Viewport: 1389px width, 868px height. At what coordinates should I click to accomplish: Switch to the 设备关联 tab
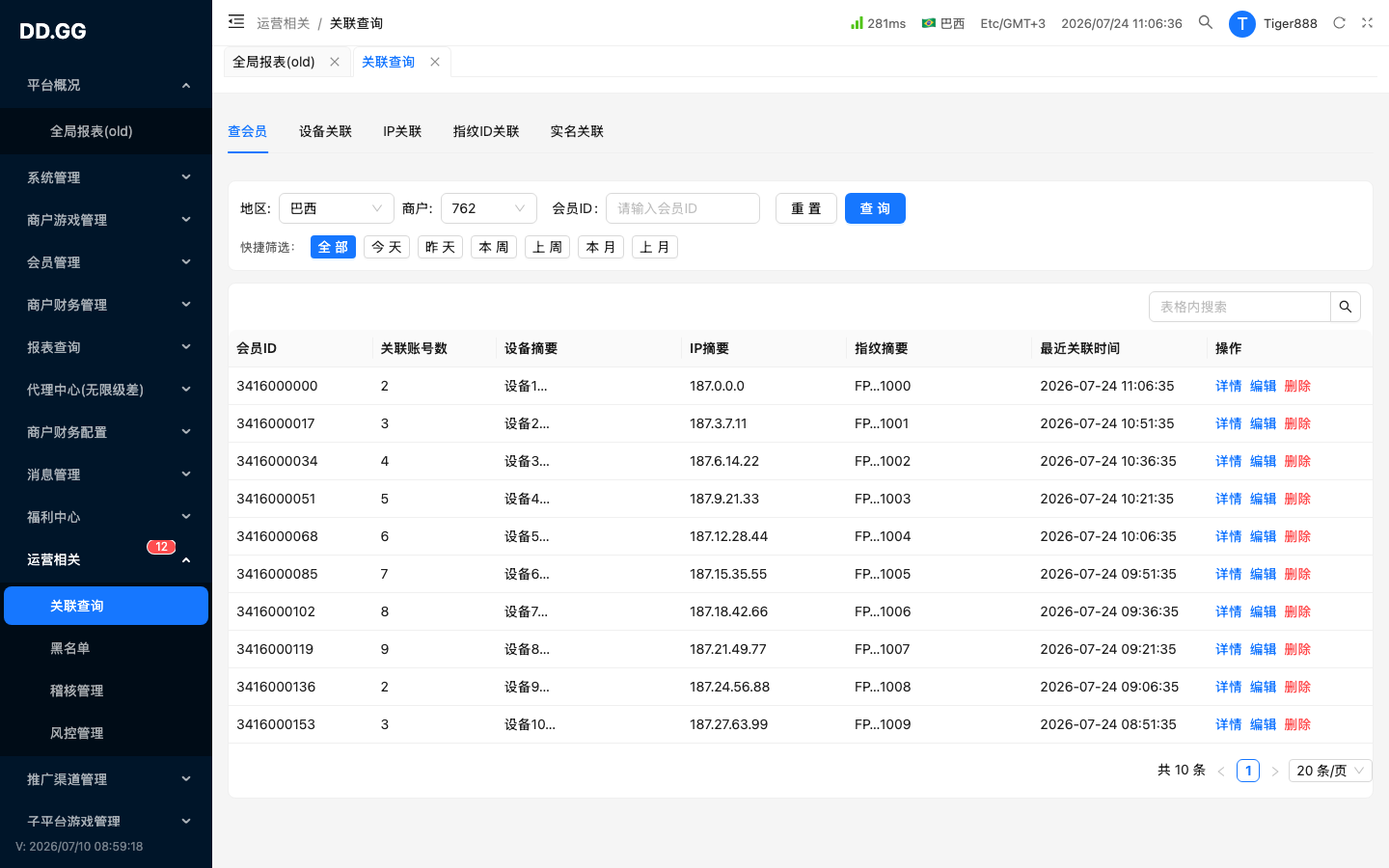[x=325, y=131]
